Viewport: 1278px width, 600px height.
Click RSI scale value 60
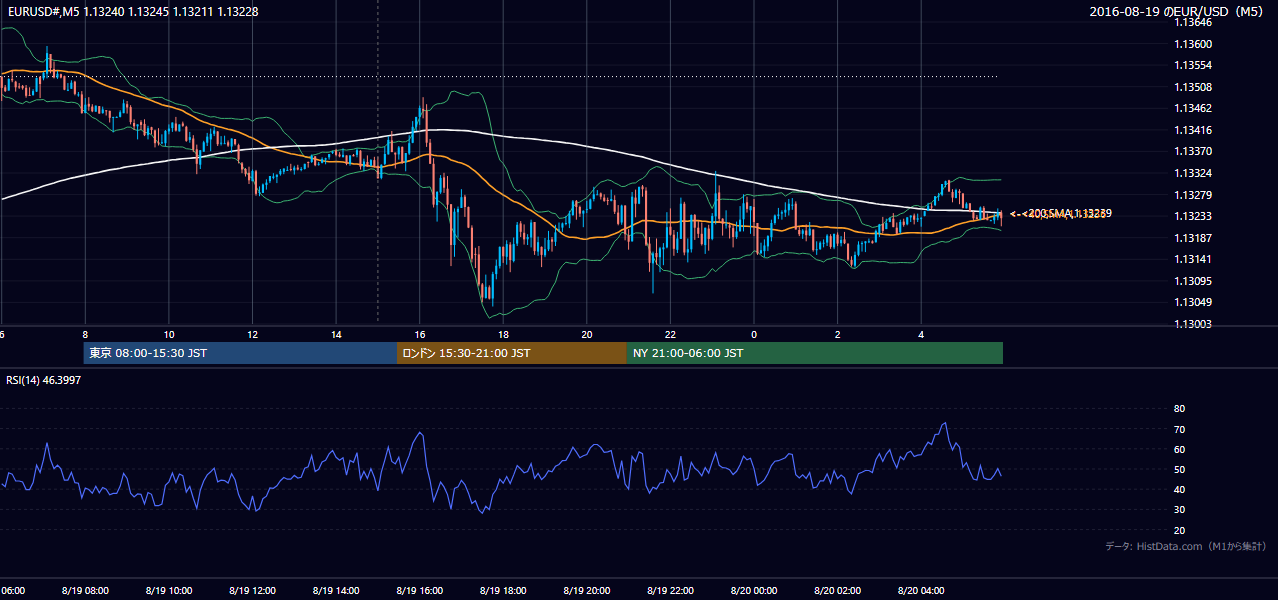click(x=1179, y=449)
